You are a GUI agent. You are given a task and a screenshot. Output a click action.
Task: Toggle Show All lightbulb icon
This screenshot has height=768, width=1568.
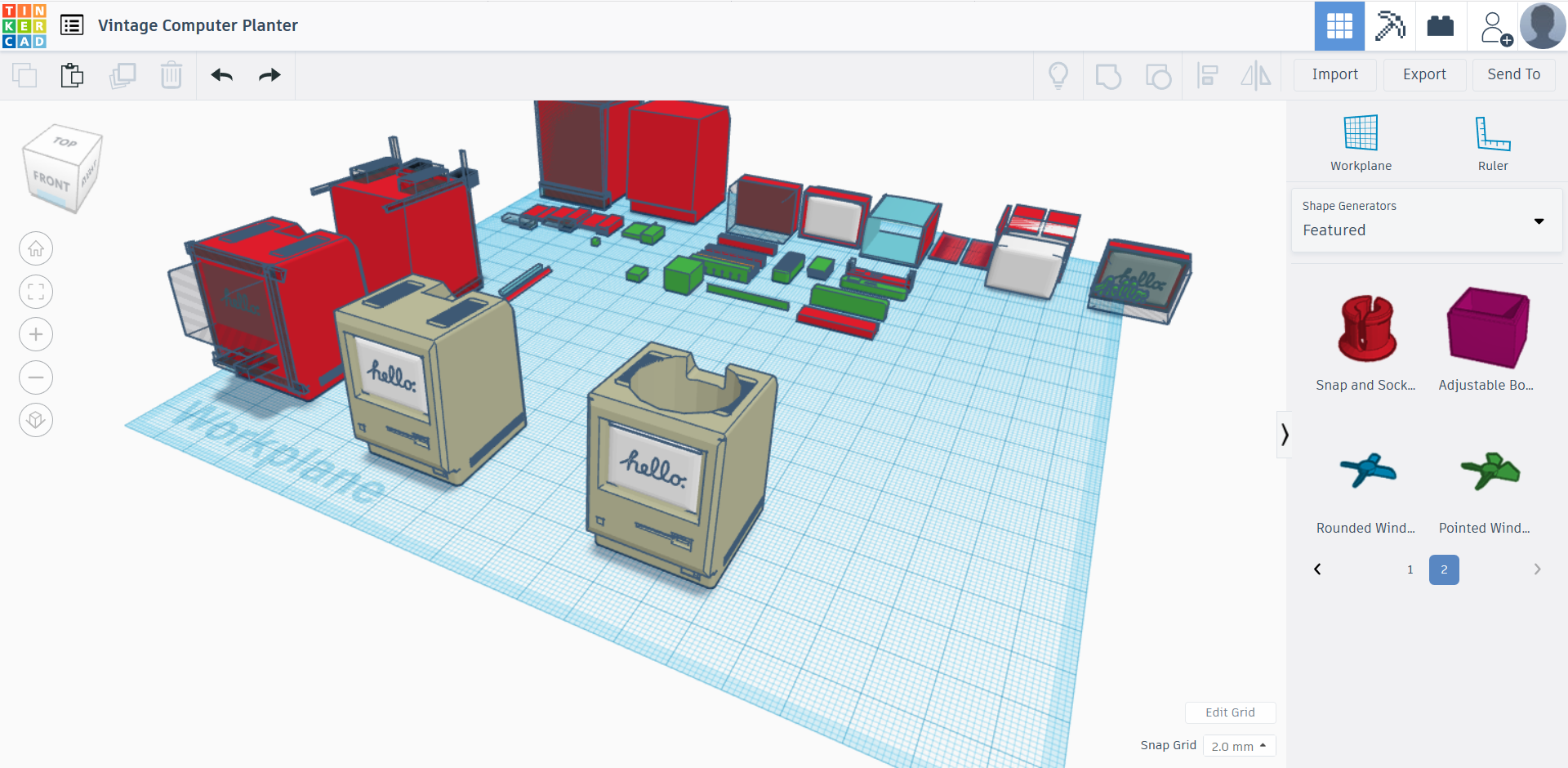coord(1058,76)
